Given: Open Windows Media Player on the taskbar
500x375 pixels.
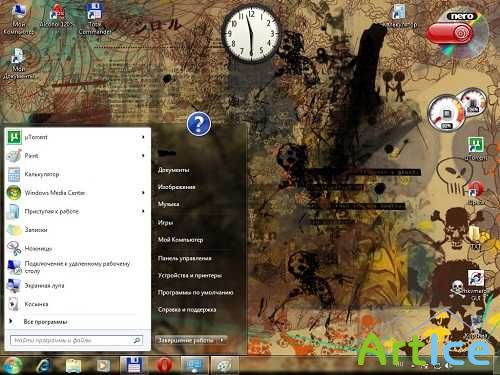Looking at the screenshot, I should pyautogui.click(x=103, y=366).
